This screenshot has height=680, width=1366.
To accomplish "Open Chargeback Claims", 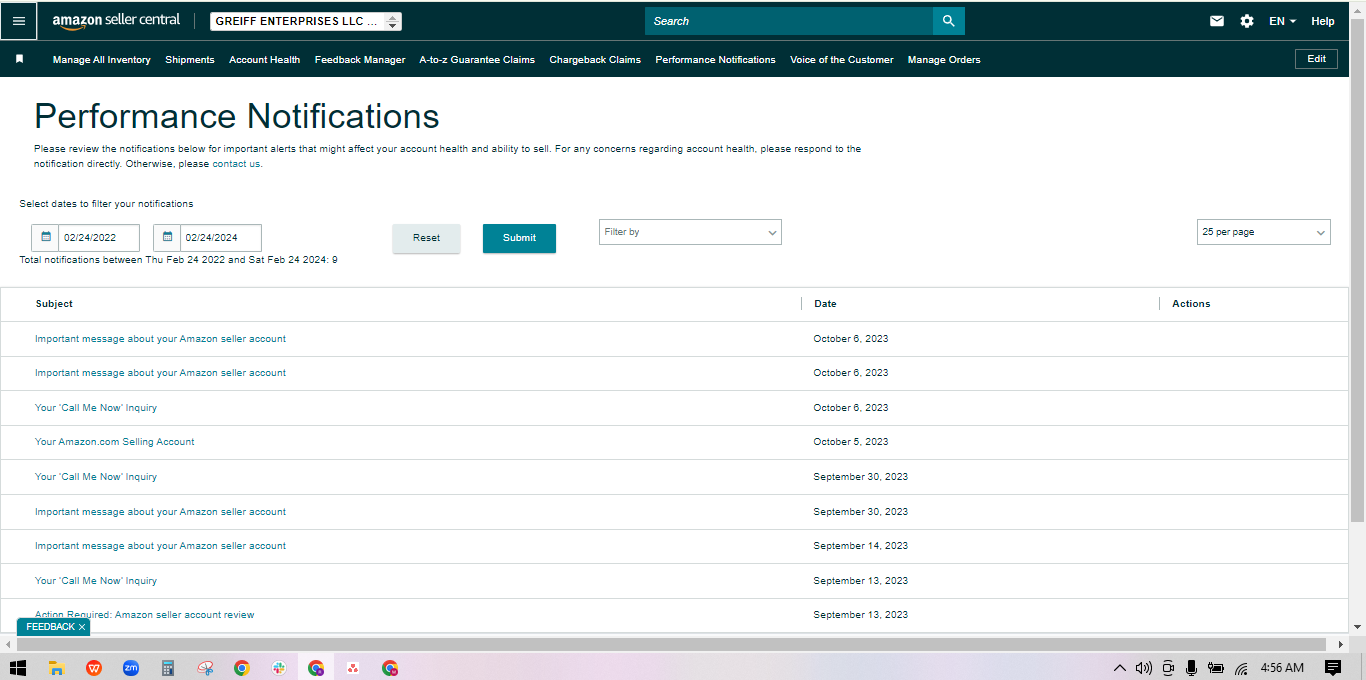I will pyautogui.click(x=595, y=60).
